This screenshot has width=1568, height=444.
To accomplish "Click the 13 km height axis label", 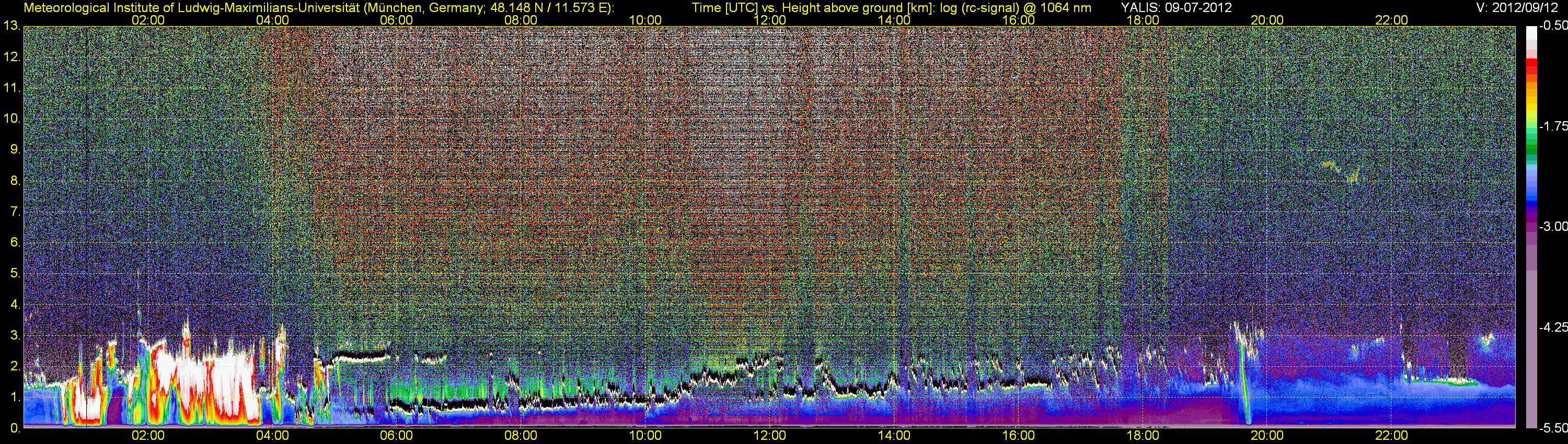I will pos(11,26).
